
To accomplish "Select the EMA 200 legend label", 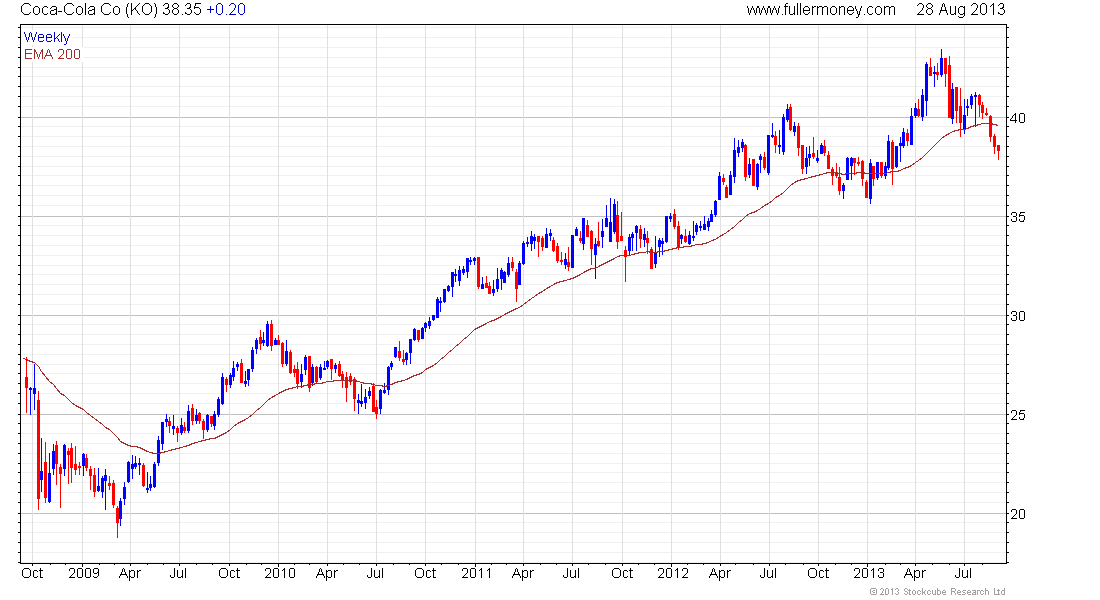I will pos(53,54).
